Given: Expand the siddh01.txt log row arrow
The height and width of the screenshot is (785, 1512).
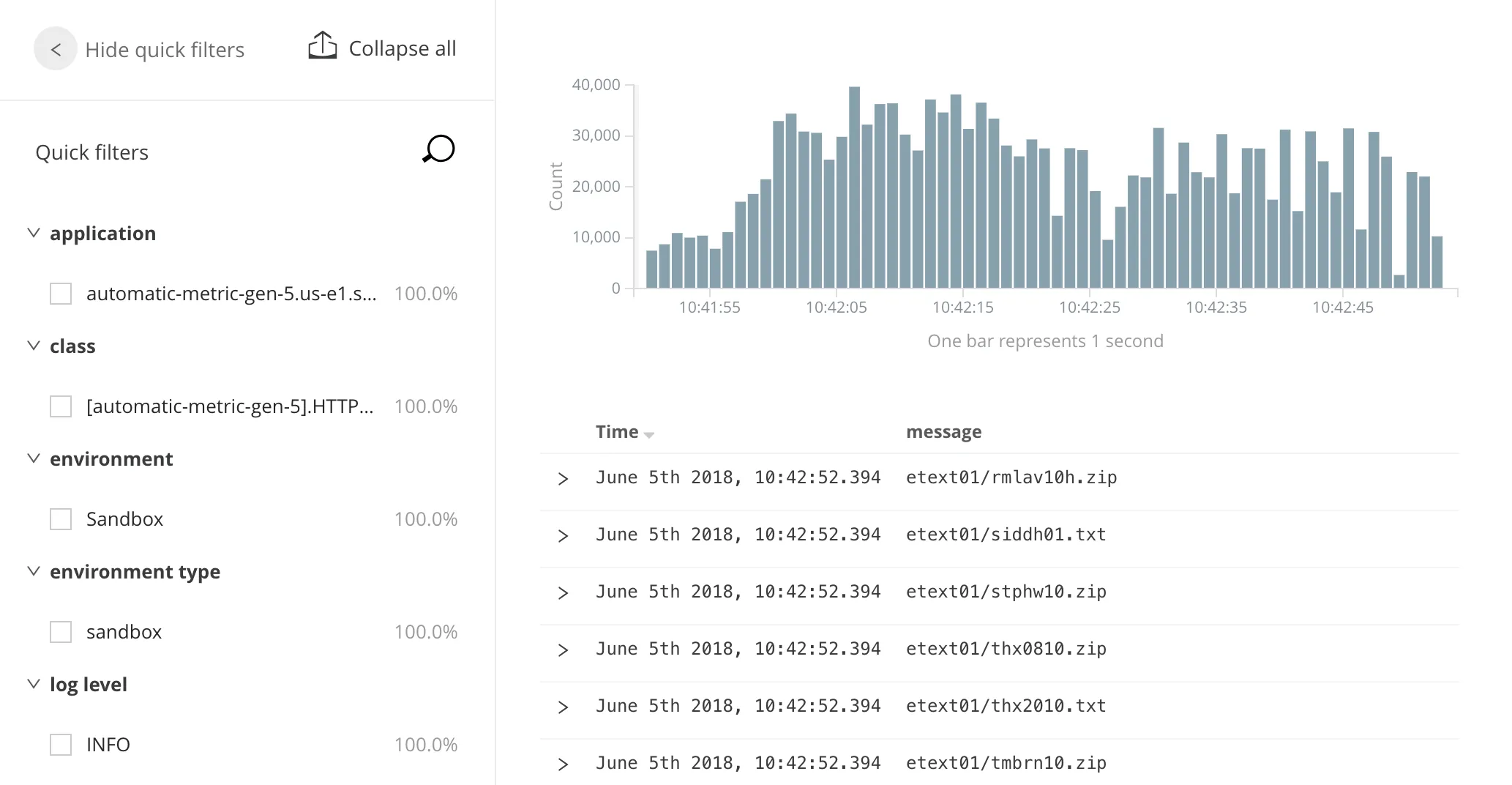Looking at the screenshot, I should tap(563, 536).
